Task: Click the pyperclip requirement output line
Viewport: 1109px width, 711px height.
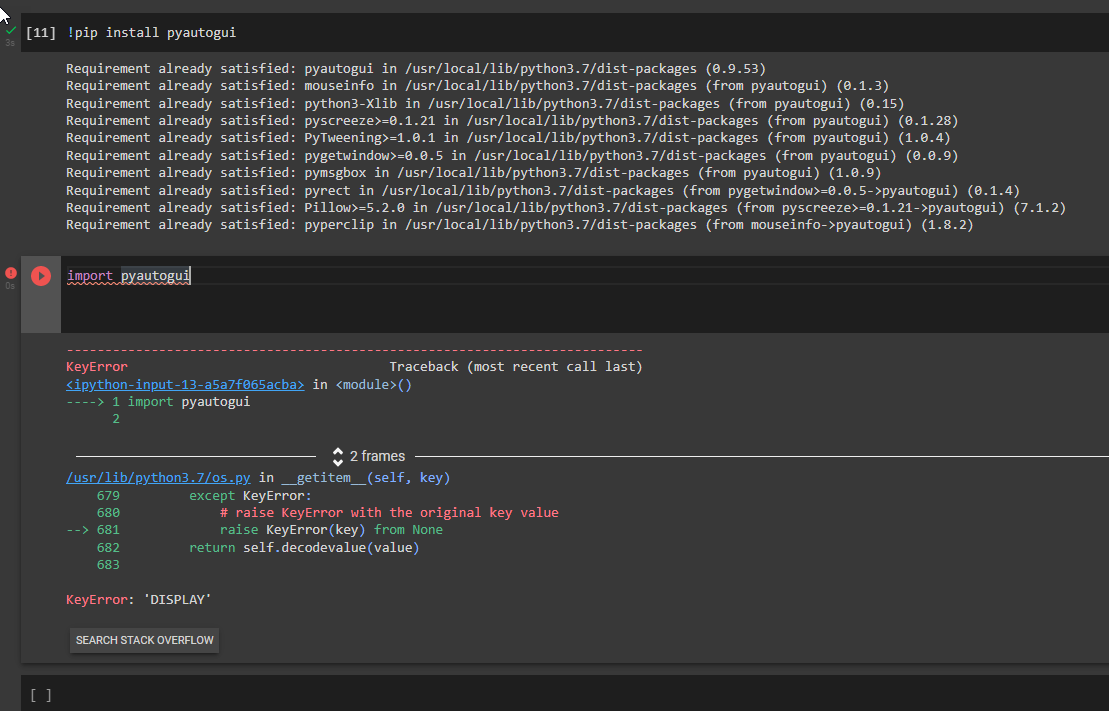Action: [x=520, y=224]
